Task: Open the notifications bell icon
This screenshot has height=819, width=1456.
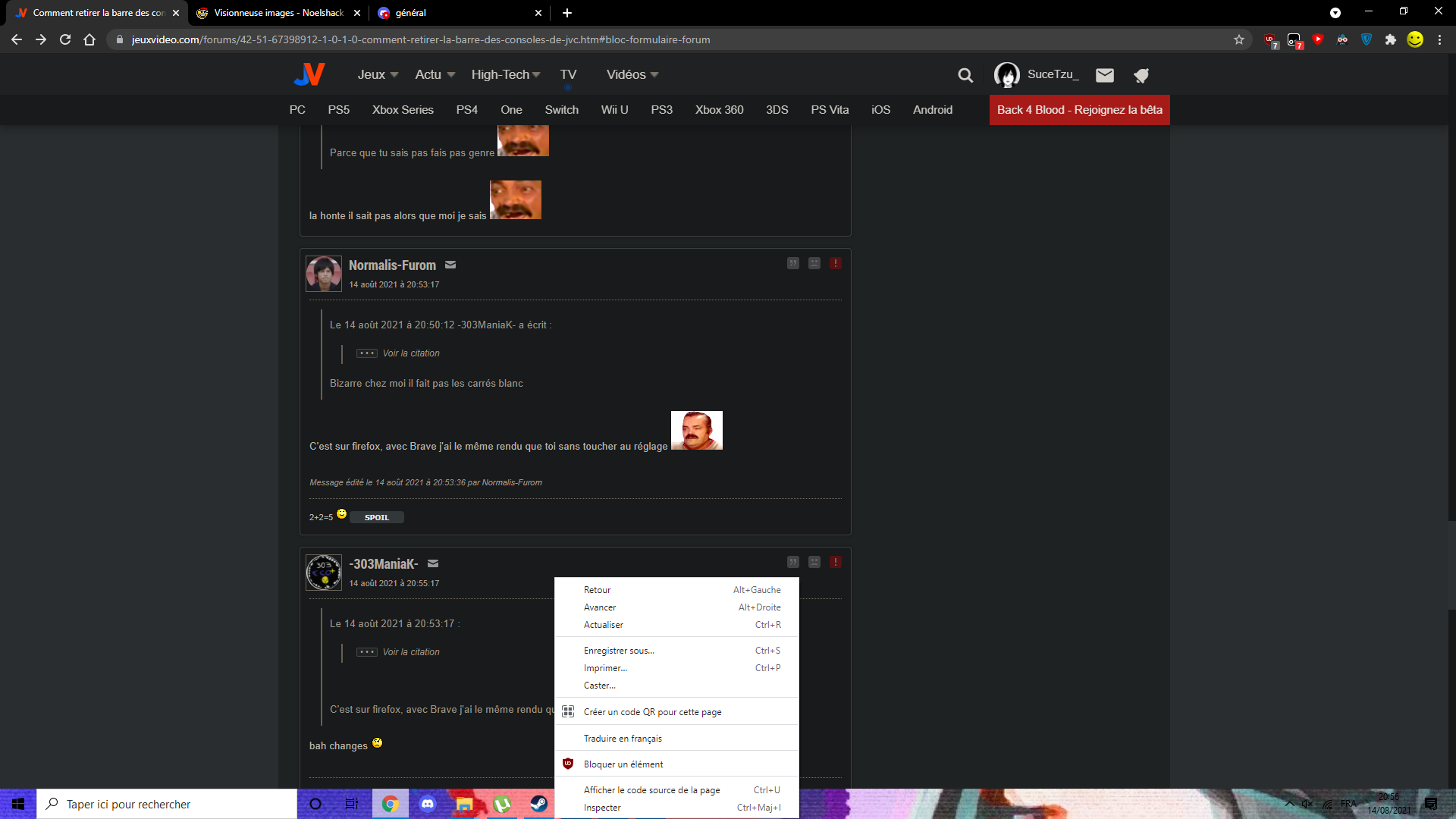Action: [1141, 74]
